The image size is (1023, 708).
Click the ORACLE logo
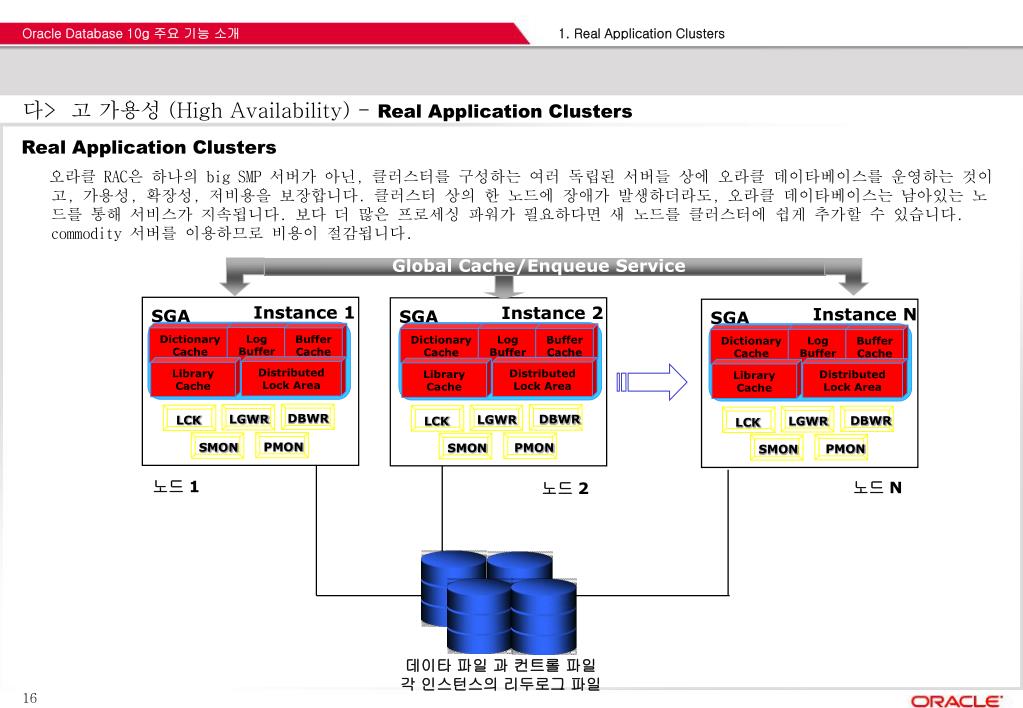pos(956,701)
